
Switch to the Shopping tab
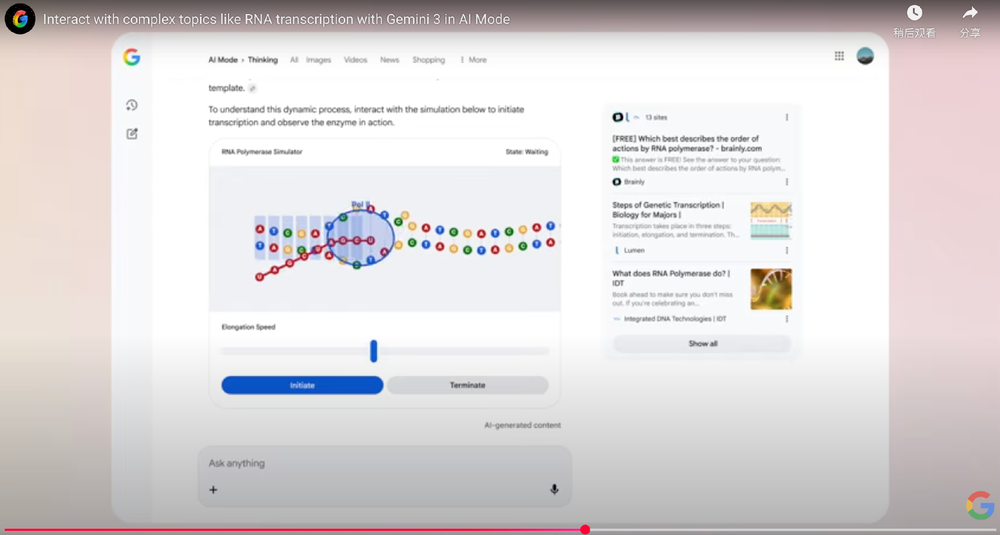(428, 60)
